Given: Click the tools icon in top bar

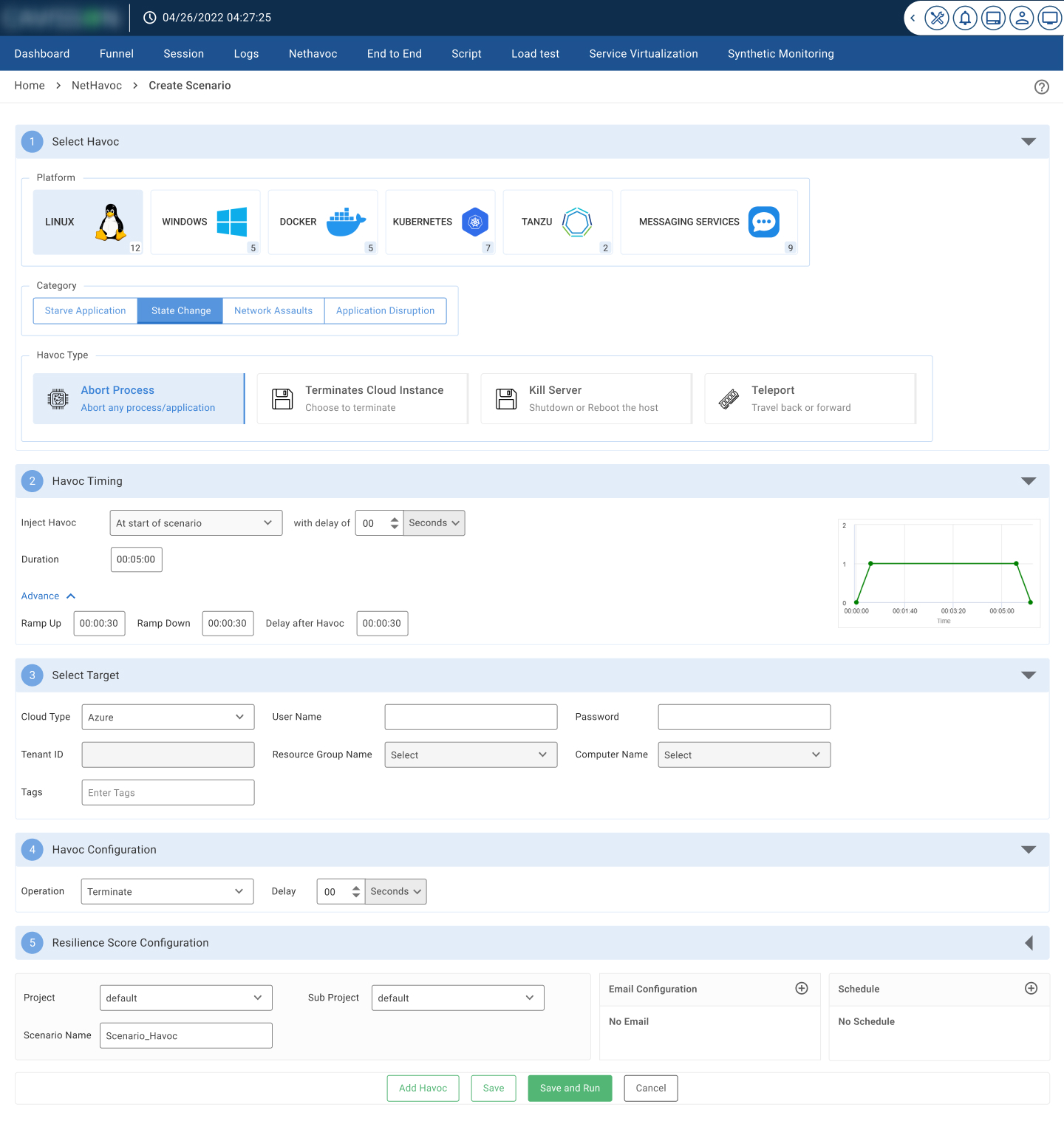Looking at the screenshot, I should [x=936, y=18].
